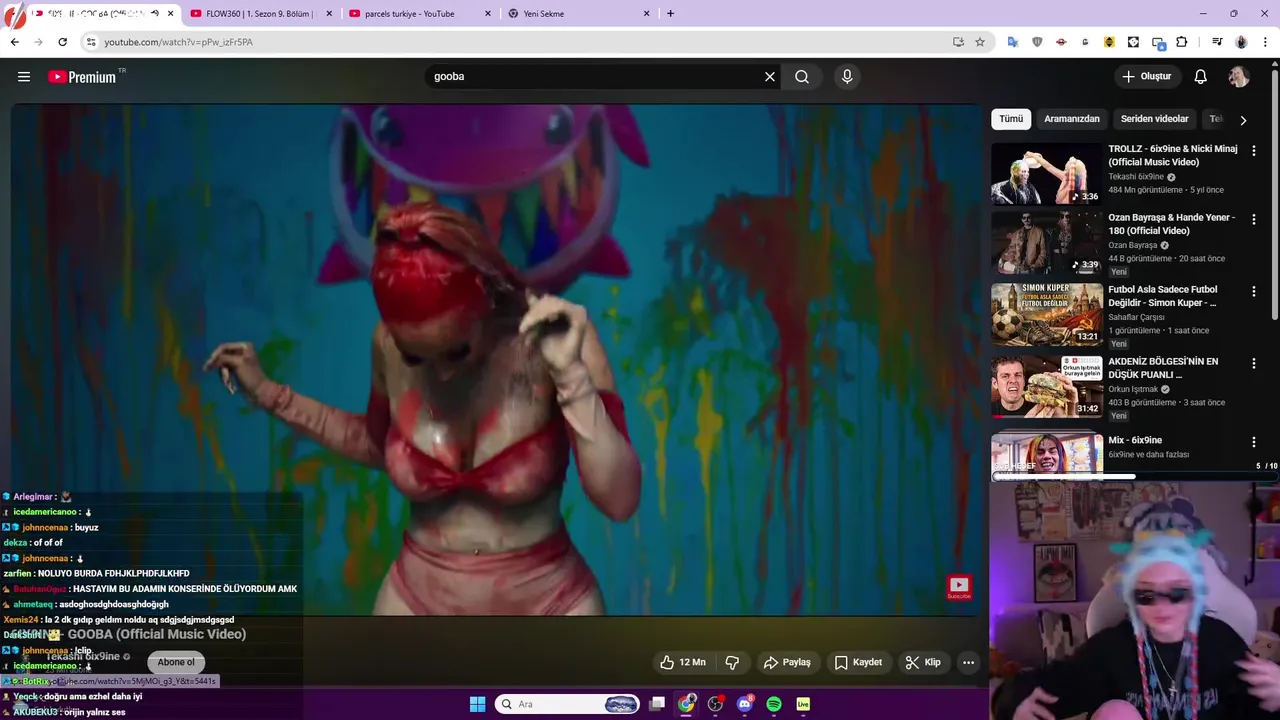Open the Google Translate extension
The height and width of the screenshot is (720, 1280).
tap(1013, 42)
